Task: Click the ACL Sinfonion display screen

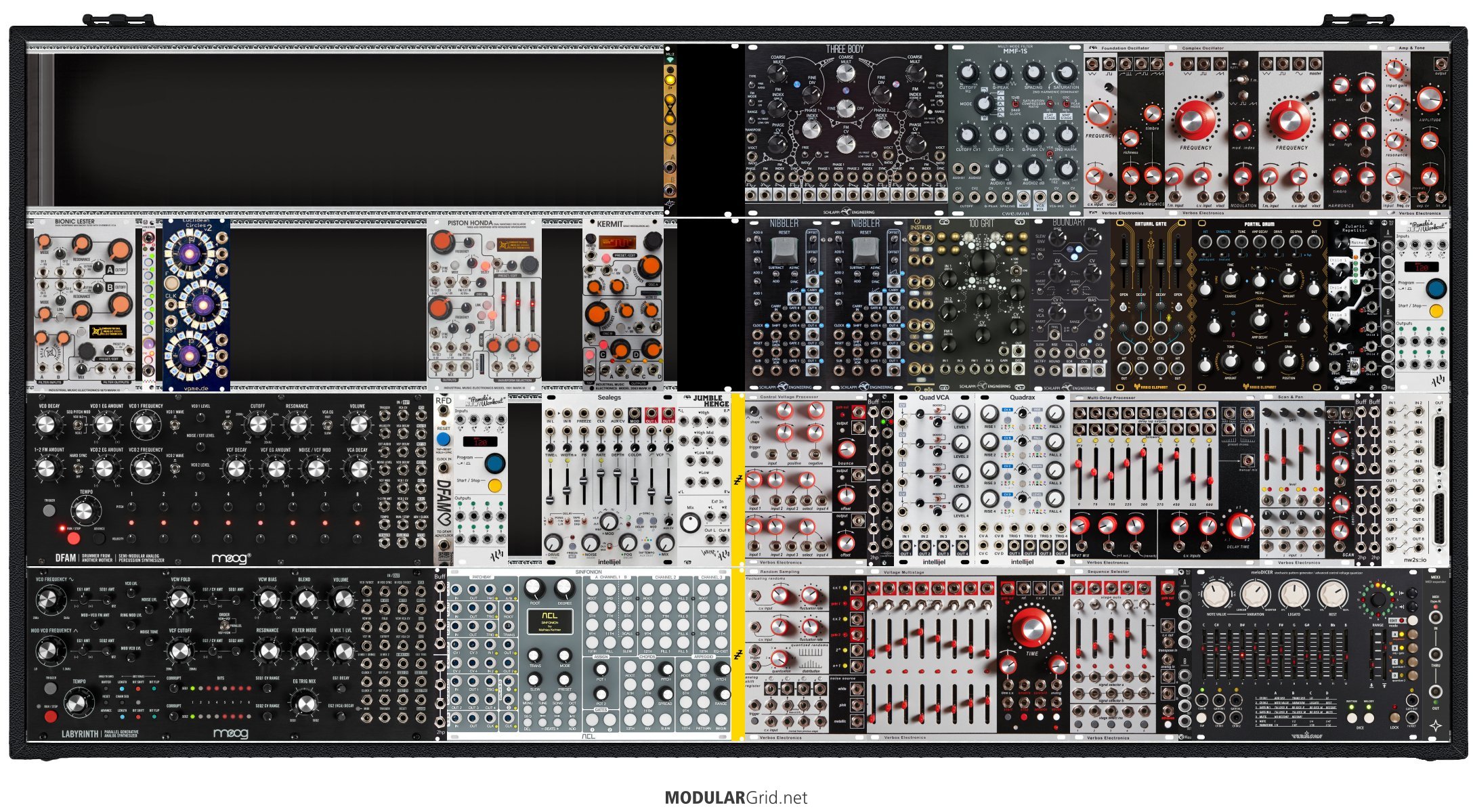Action: tap(550, 622)
